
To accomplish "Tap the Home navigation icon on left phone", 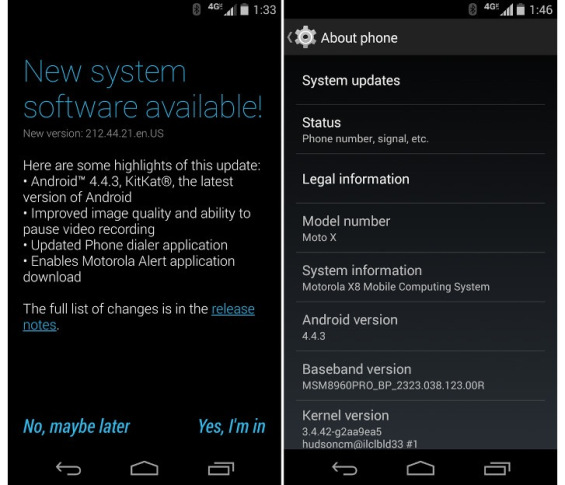I will (144, 468).
